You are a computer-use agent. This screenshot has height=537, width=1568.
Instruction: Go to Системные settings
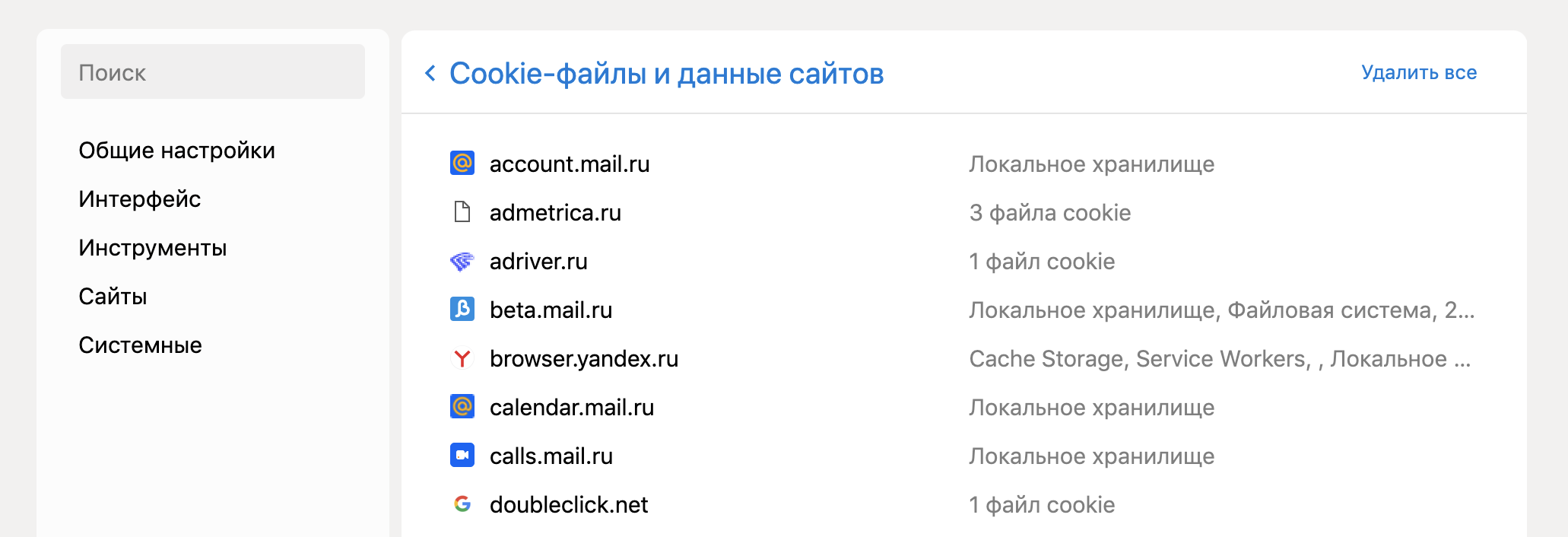pyautogui.click(x=140, y=345)
